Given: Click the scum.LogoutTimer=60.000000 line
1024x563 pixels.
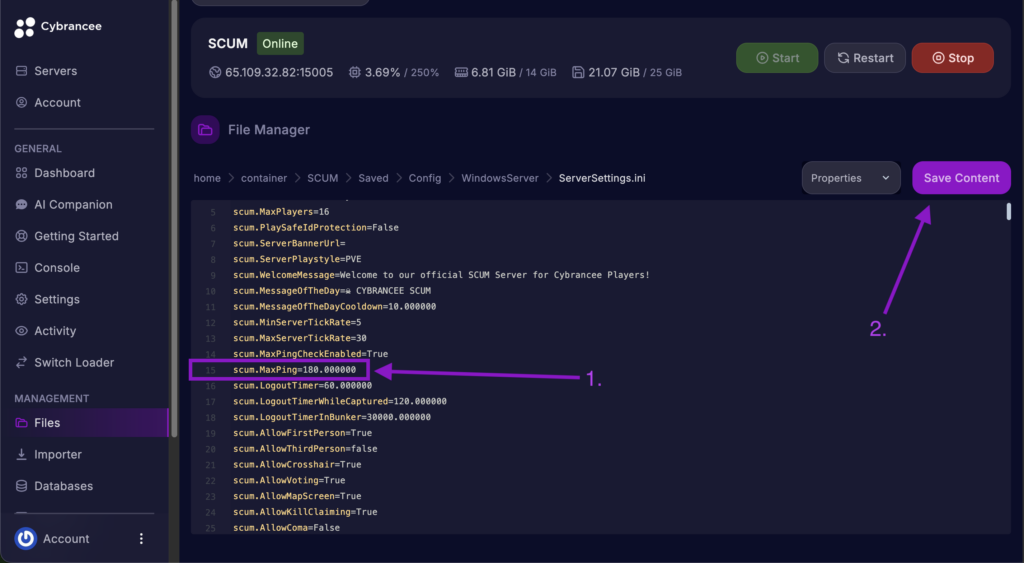Looking at the screenshot, I should click(302, 385).
